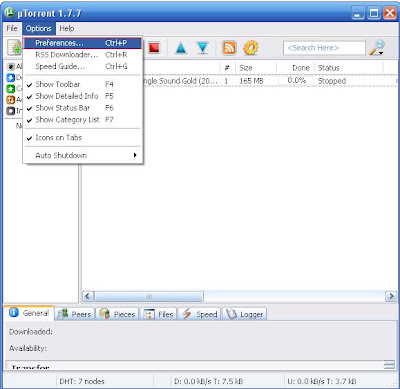Select the Completed category icon
This screenshot has height=389, width=400.
11,88
